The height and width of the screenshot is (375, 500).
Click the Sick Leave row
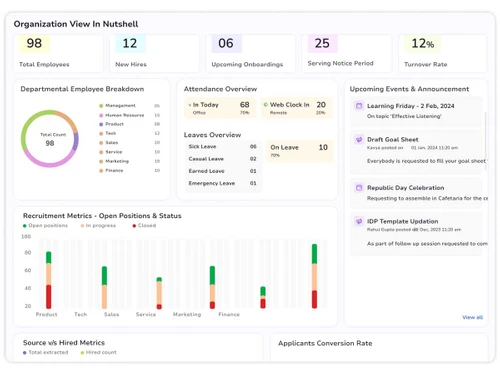click(223, 147)
